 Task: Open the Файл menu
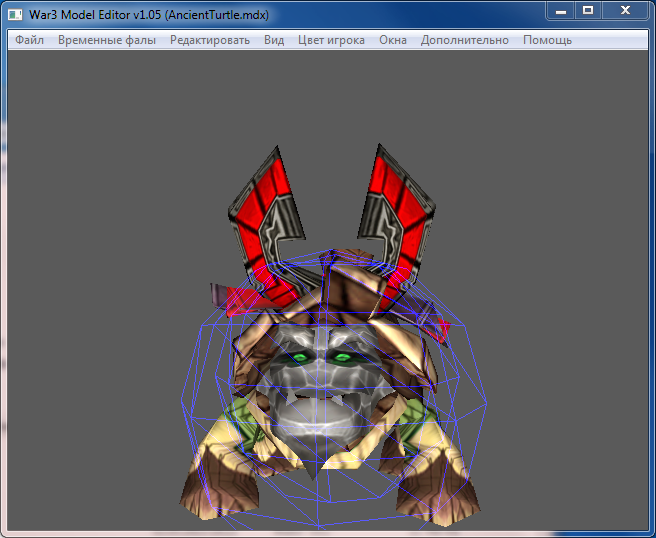point(29,40)
